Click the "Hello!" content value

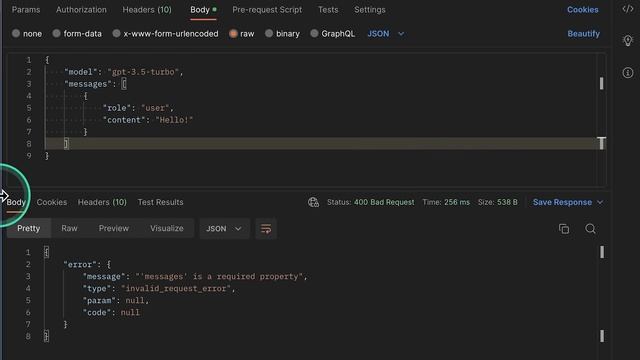[174, 120]
